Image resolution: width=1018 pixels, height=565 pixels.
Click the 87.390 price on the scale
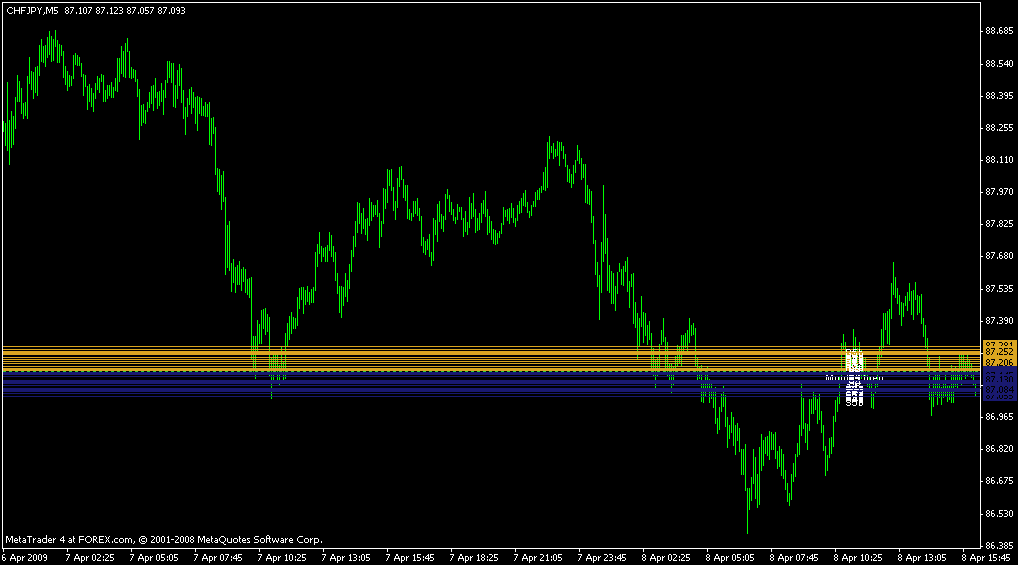[999, 320]
